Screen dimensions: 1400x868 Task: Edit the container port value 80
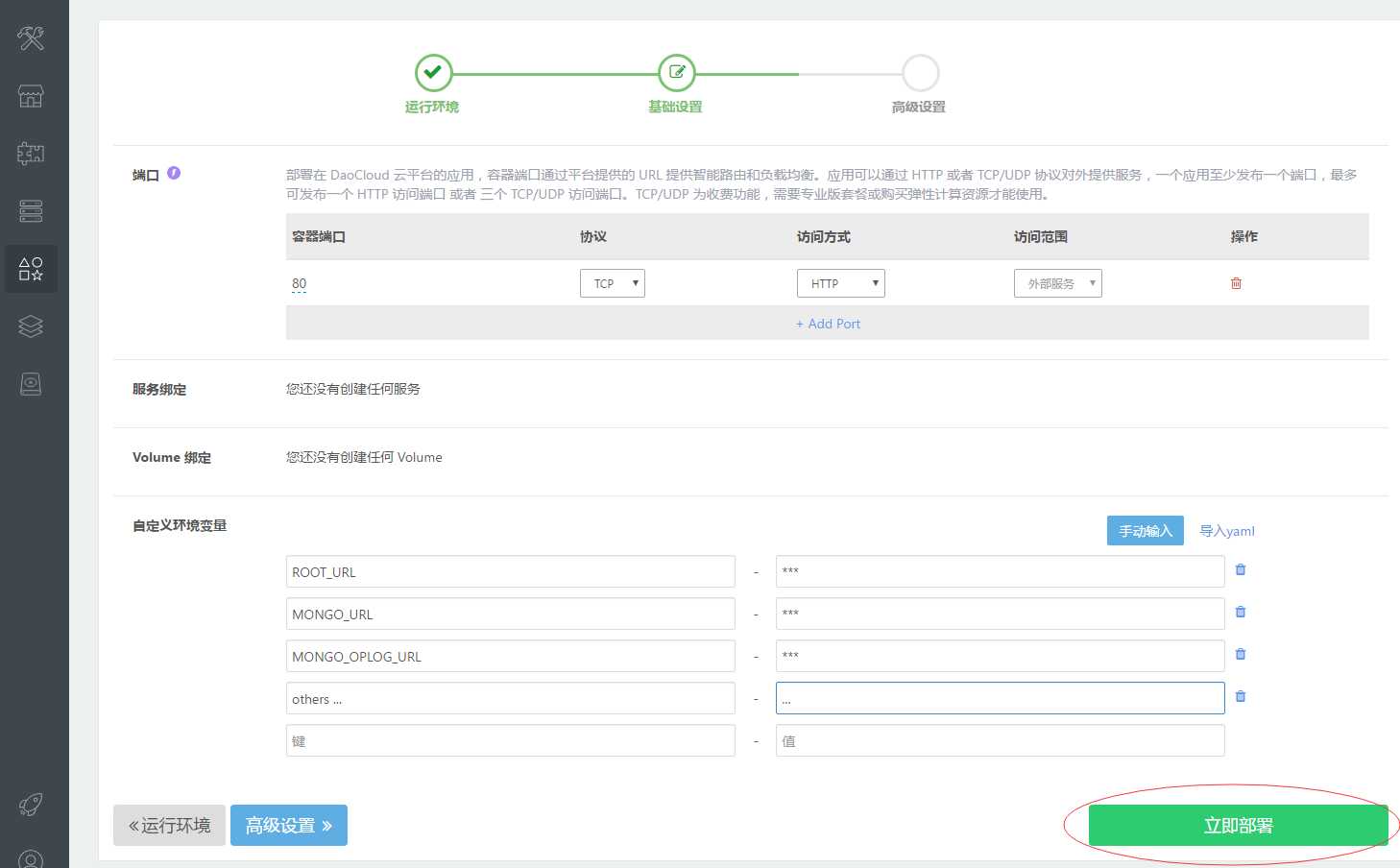pyautogui.click(x=300, y=284)
